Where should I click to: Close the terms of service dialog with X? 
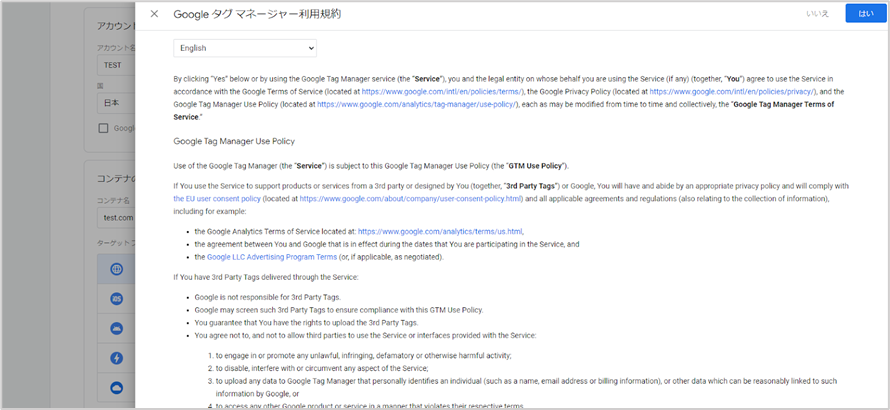pyautogui.click(x=154, y=14)
